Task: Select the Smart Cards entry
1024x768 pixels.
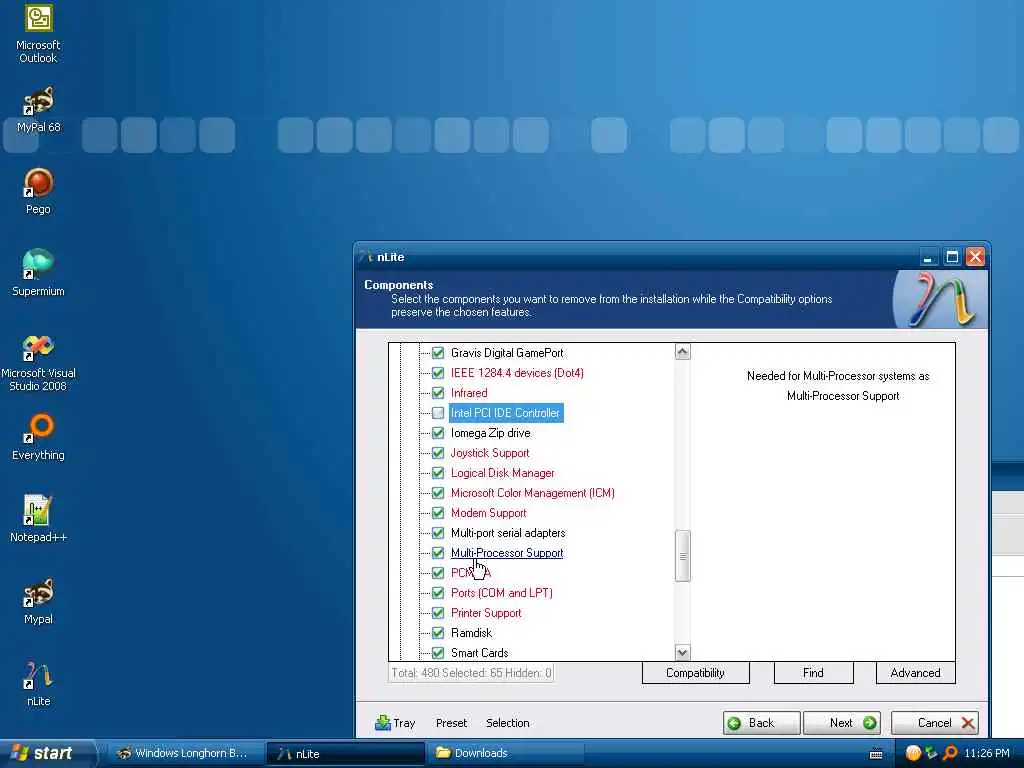Action: point(479,653)
